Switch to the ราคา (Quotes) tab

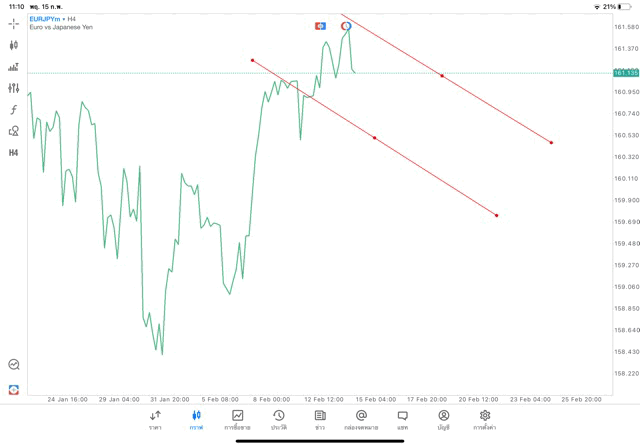click(x=156, y=419)
